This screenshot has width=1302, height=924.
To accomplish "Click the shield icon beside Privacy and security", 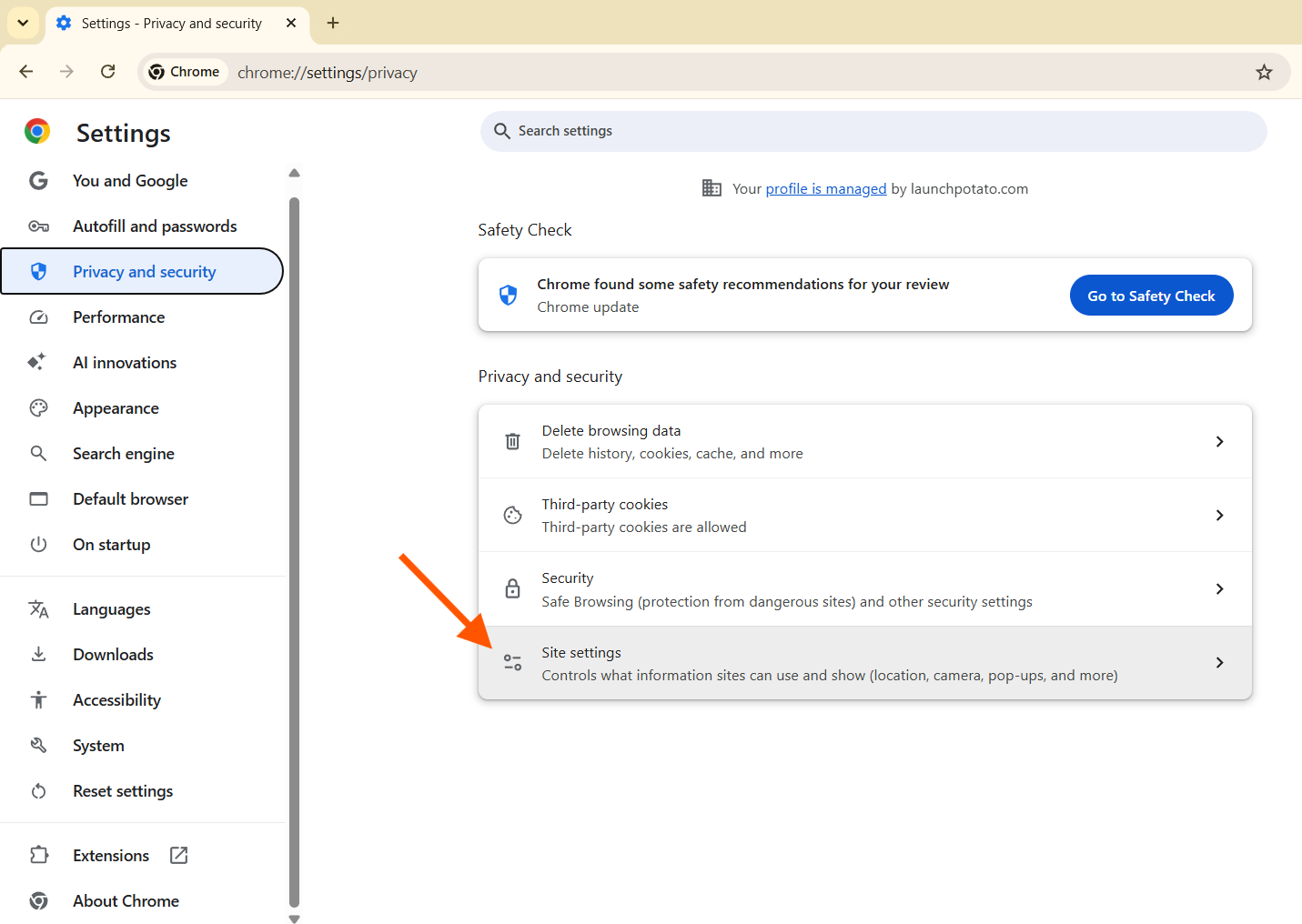I will (38, 272).
